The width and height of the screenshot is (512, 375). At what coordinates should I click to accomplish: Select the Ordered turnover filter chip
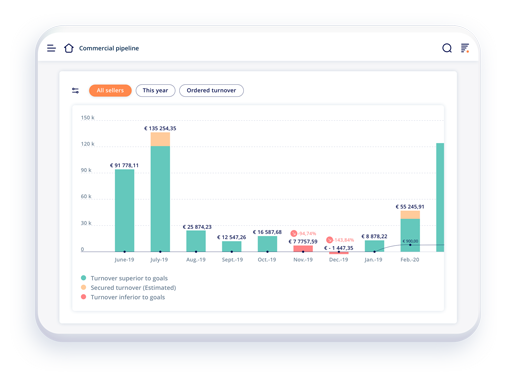click(211, 90)
